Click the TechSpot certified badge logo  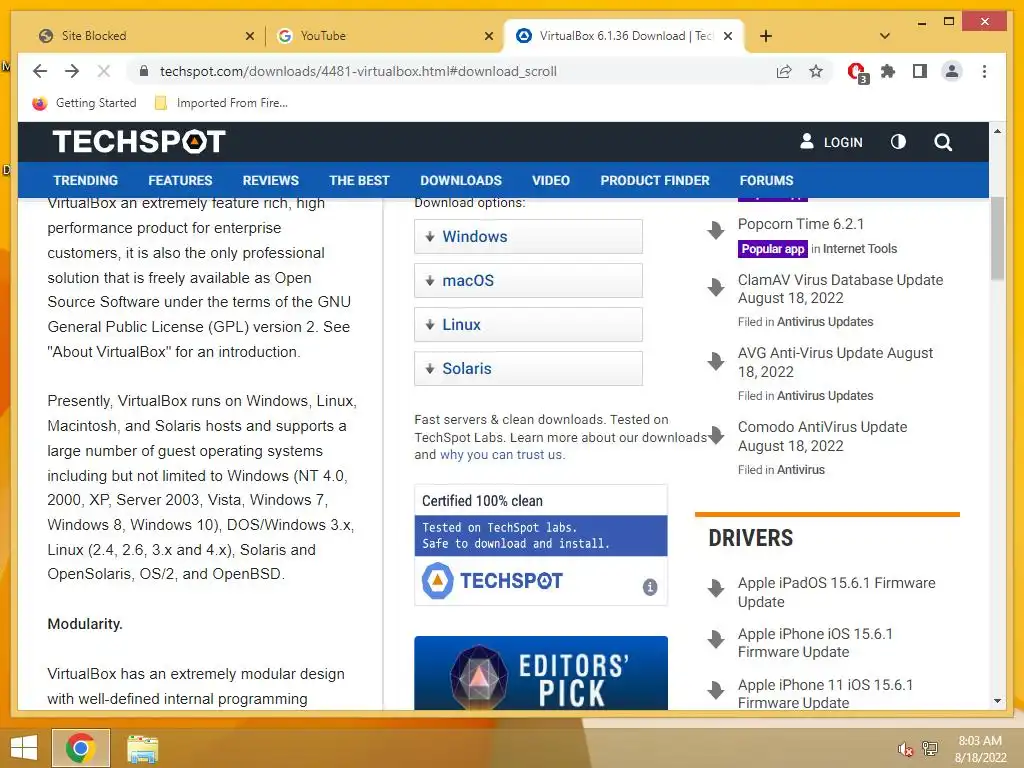[x=492, y=581]
